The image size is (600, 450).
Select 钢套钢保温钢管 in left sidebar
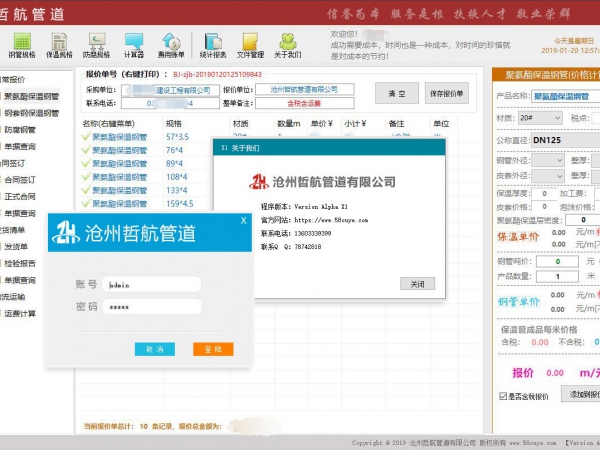[31, 113]
